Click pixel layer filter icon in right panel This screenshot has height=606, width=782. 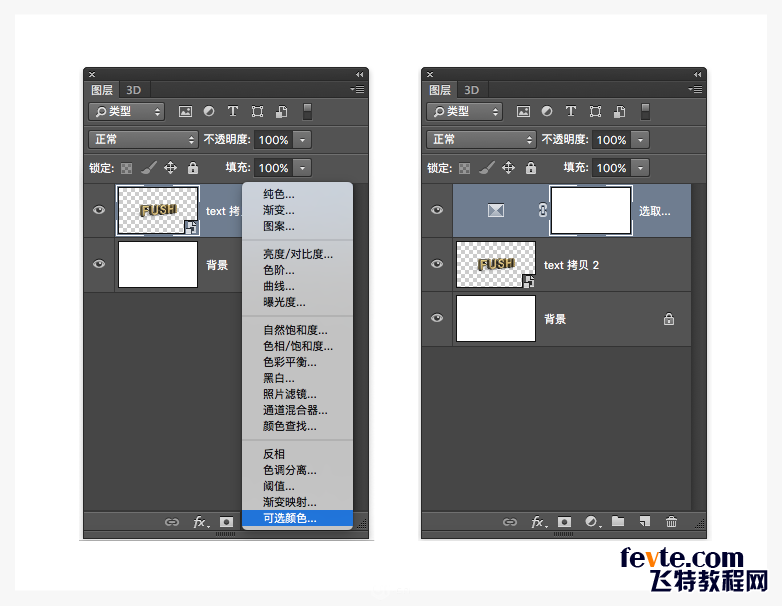pyautogui.click(x=523, y=112)
